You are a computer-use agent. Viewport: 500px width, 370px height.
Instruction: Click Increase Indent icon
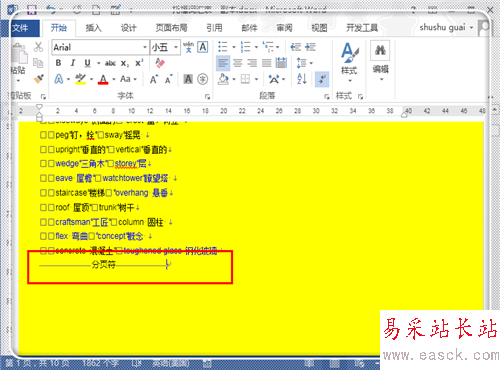[x=310, y=47]
